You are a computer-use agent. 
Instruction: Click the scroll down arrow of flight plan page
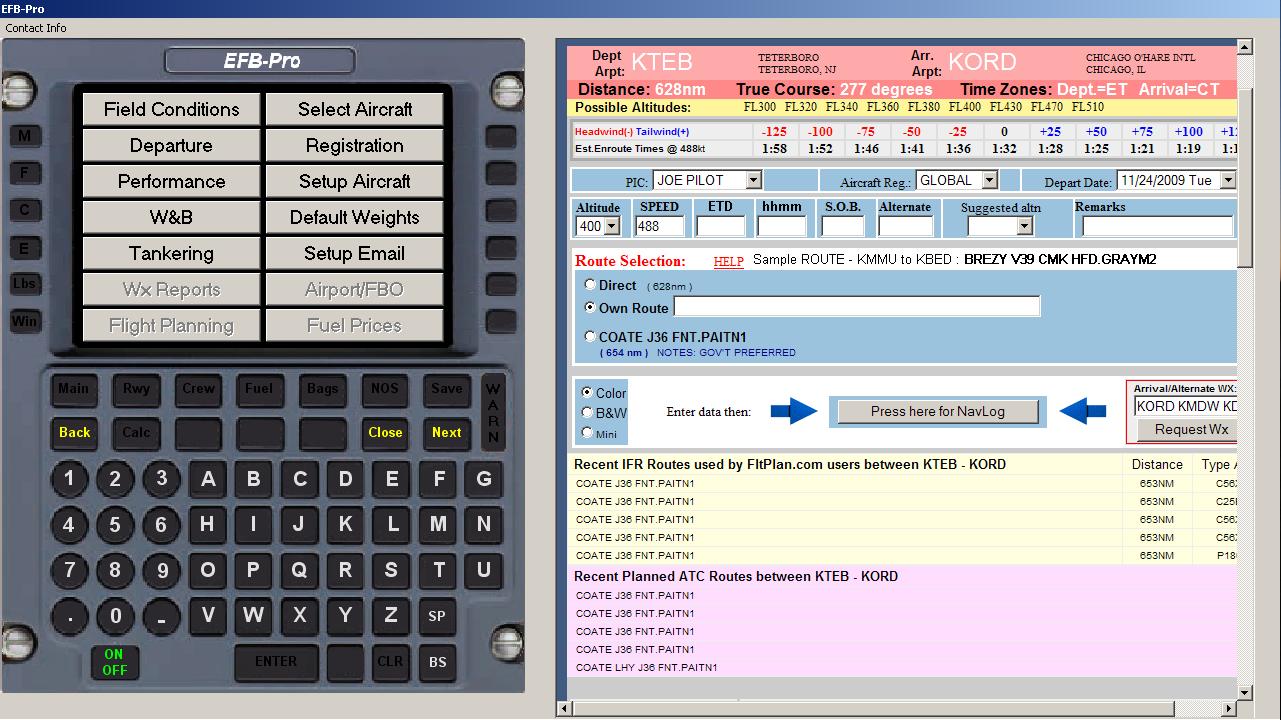(1245, 693)
